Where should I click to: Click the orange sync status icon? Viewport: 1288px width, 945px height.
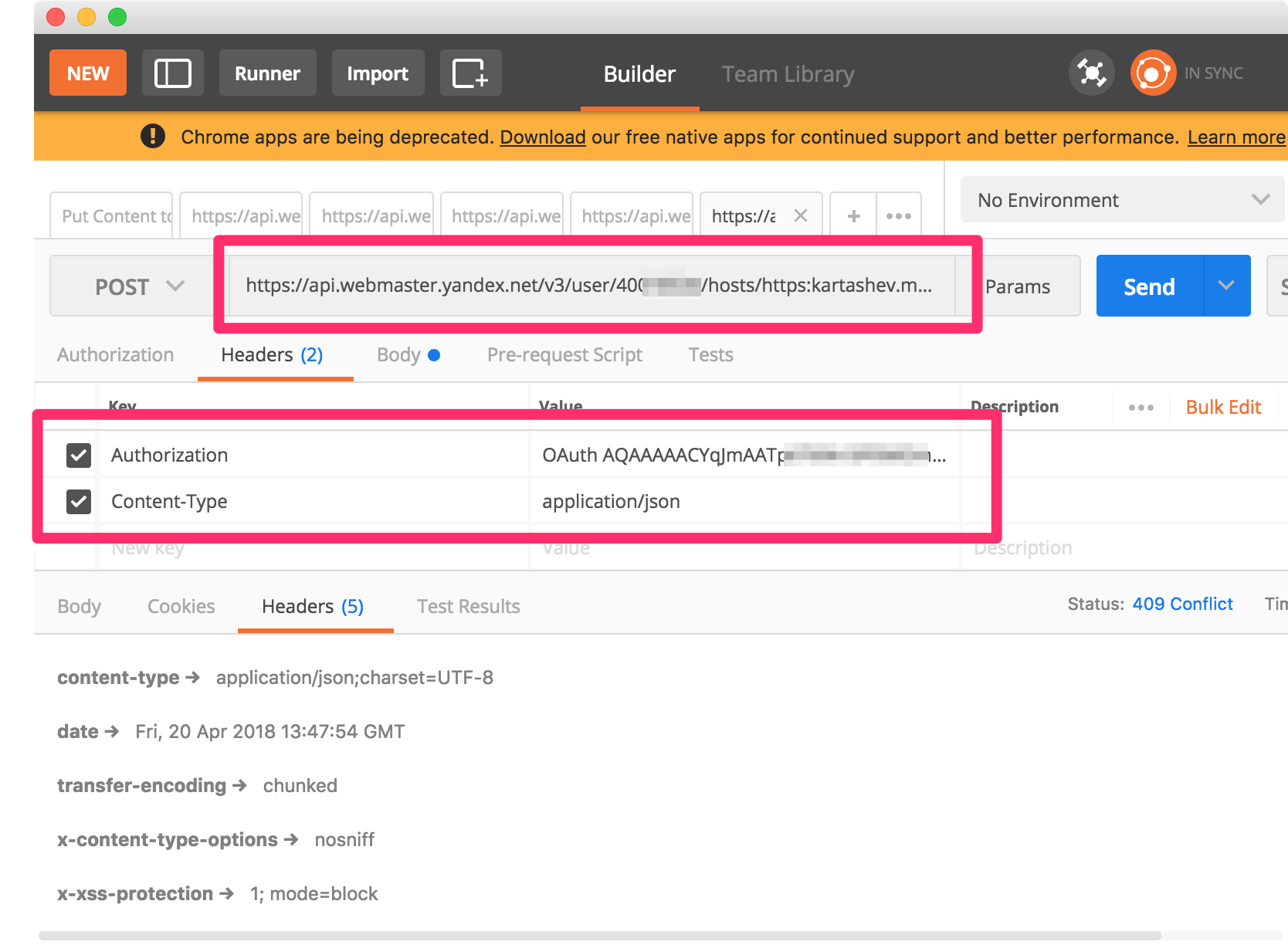tap(1153, 73)
